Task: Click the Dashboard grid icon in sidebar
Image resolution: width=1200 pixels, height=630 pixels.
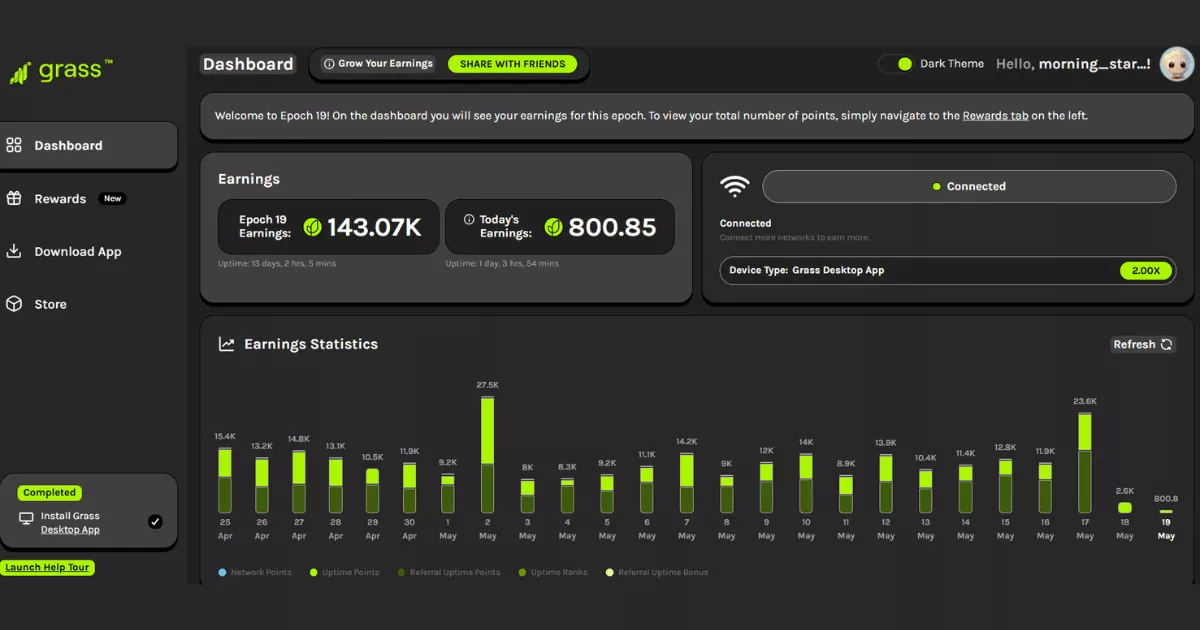Action: [x=14, y=145]
